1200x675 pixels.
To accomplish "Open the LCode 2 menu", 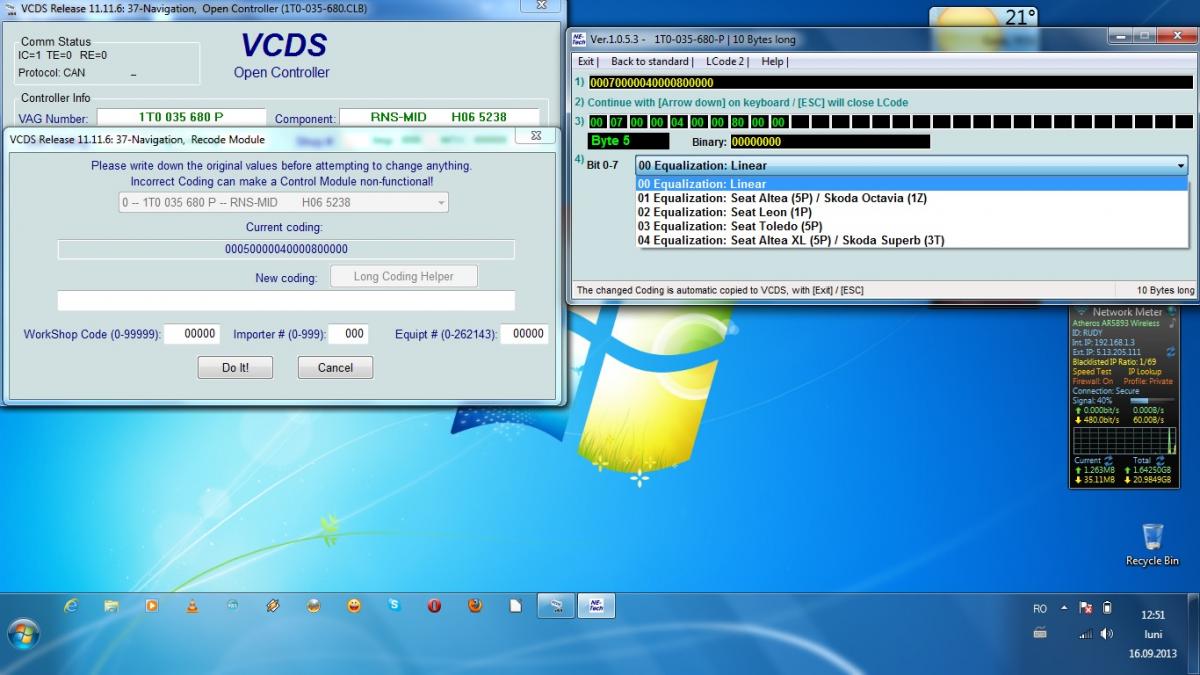I will click(726, 62).
